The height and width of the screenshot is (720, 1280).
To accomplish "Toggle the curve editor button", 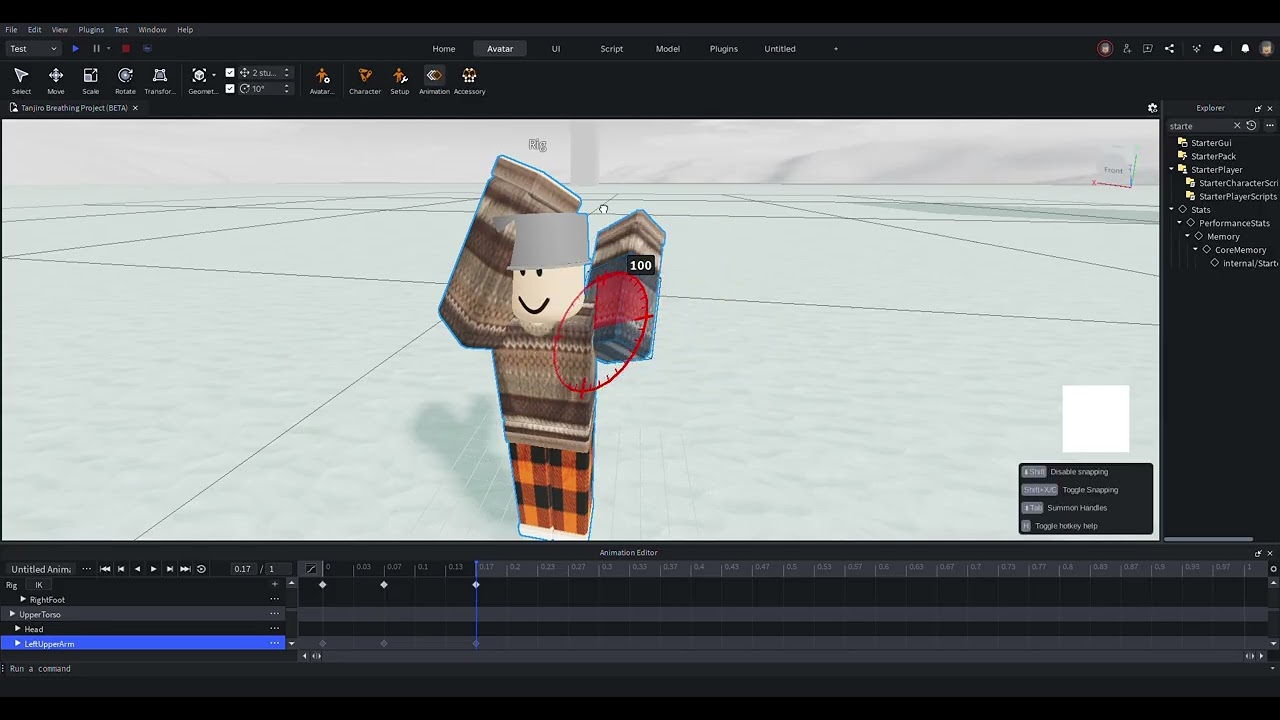I will tap(311, 569).
